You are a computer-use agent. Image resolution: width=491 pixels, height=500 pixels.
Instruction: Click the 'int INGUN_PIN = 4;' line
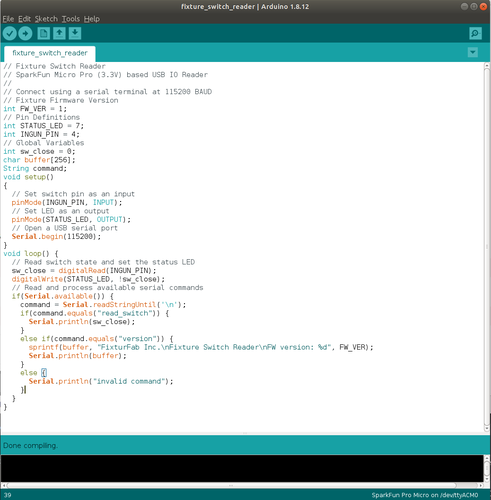(42, 134)
